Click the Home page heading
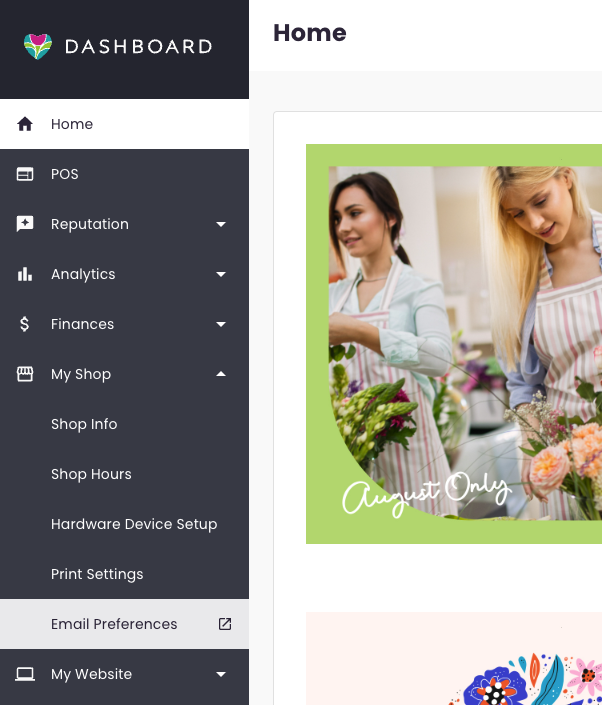602x705 pixels. coord(310,33)
